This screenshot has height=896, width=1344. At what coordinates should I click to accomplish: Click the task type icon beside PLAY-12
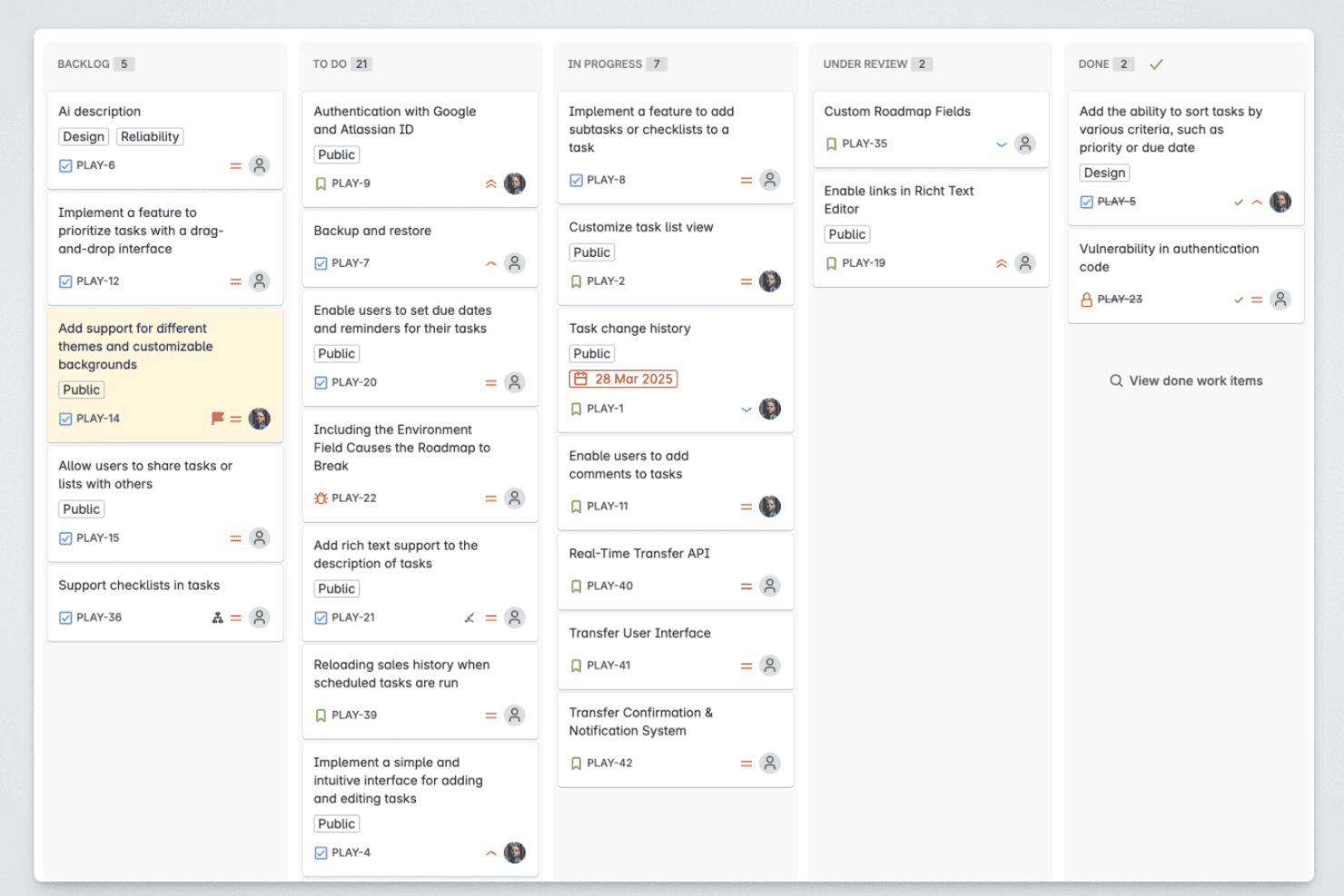click(65, 281)
